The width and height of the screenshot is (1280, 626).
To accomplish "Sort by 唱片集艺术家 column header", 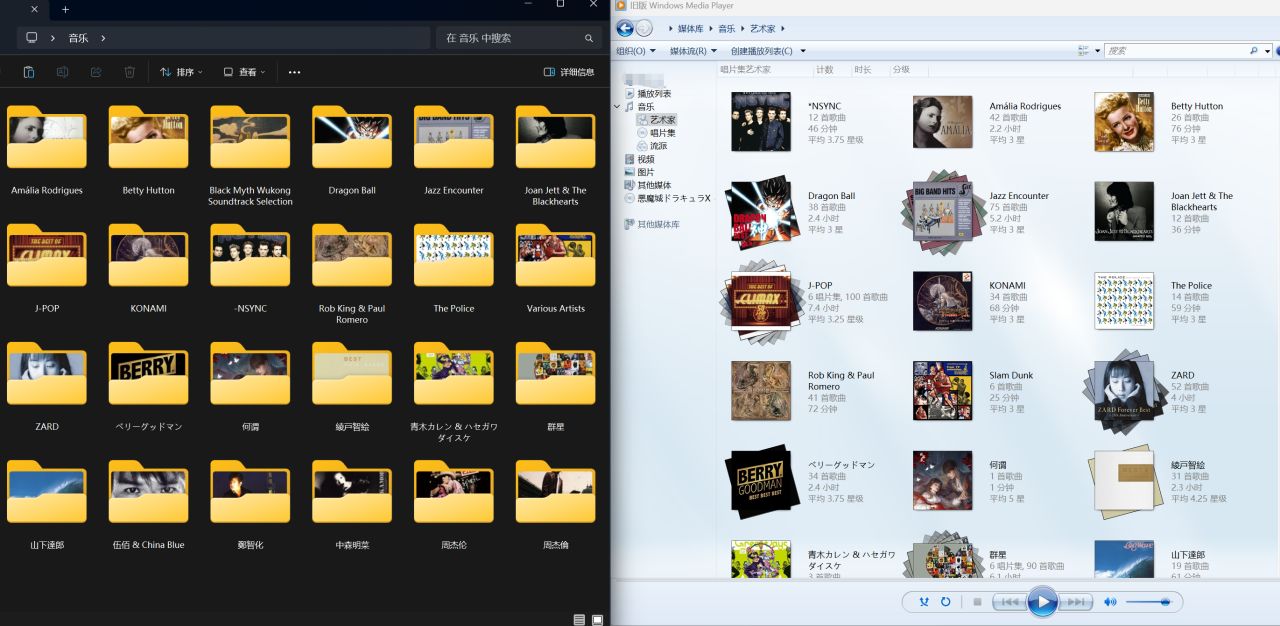I will click(x=746, y=70).
